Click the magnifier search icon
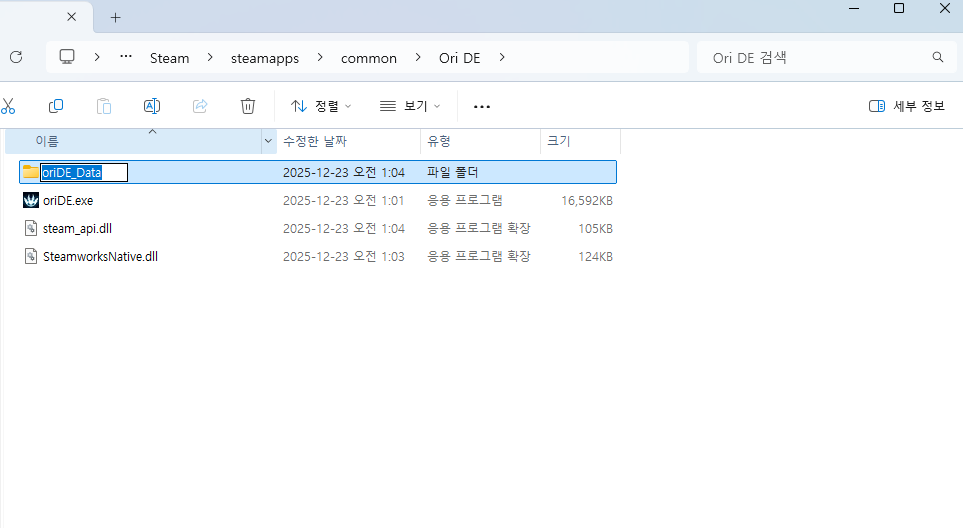Image resolution: width=963 pixels, height=528 pixels. 938,57
